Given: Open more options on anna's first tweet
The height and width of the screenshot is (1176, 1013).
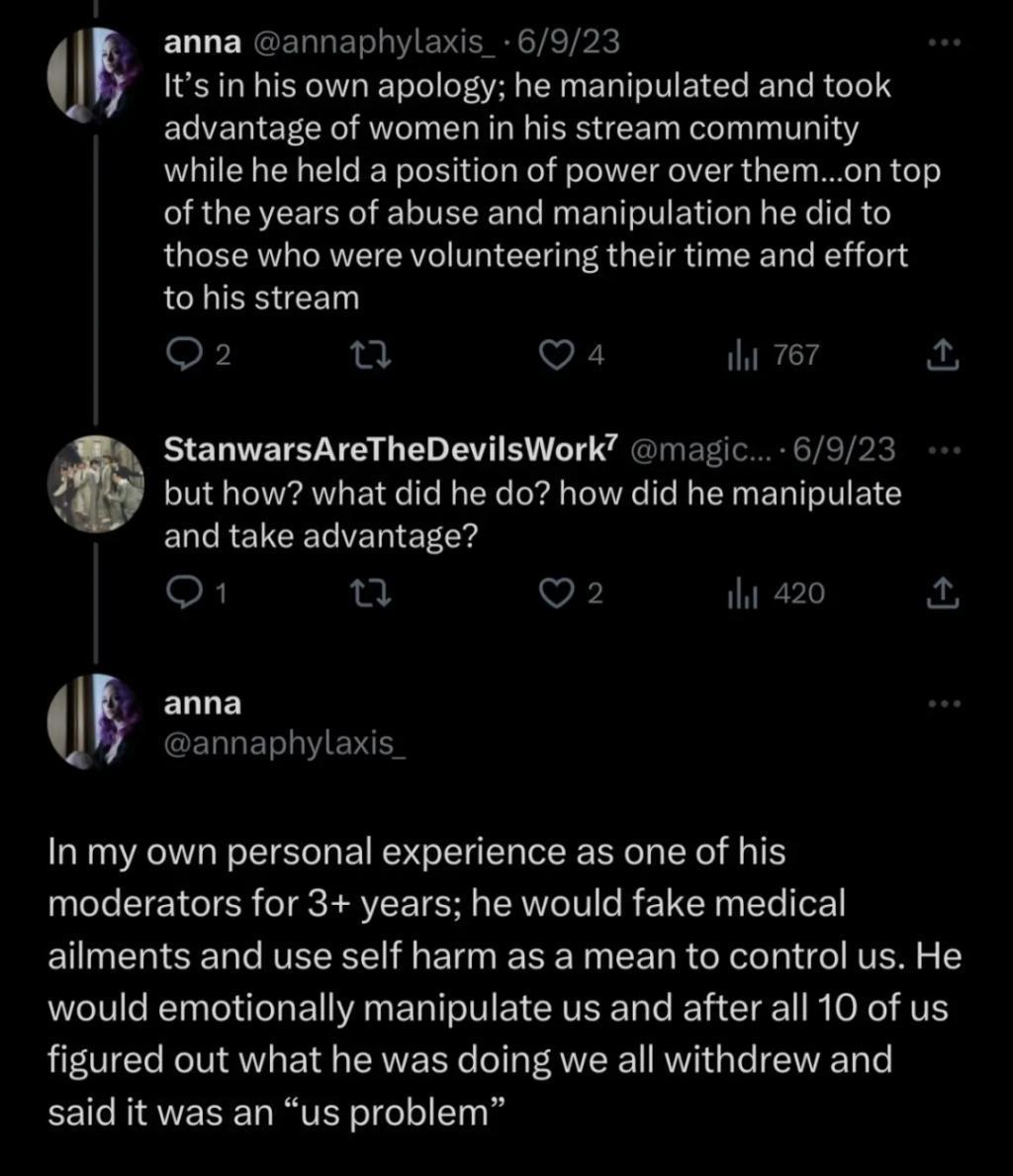Looking at the screenshot, I should pos(944,45).
